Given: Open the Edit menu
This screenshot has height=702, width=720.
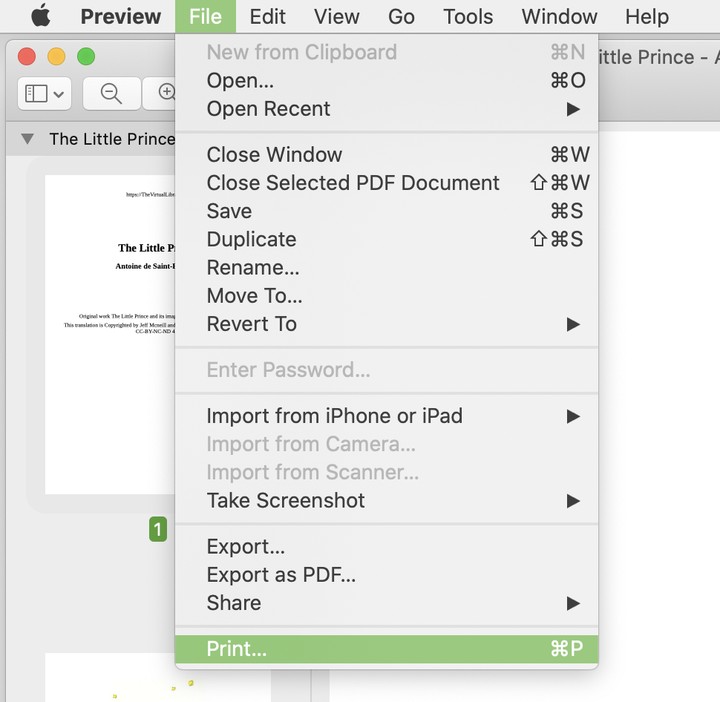Looking at the screenshot, I should (267, 16).
